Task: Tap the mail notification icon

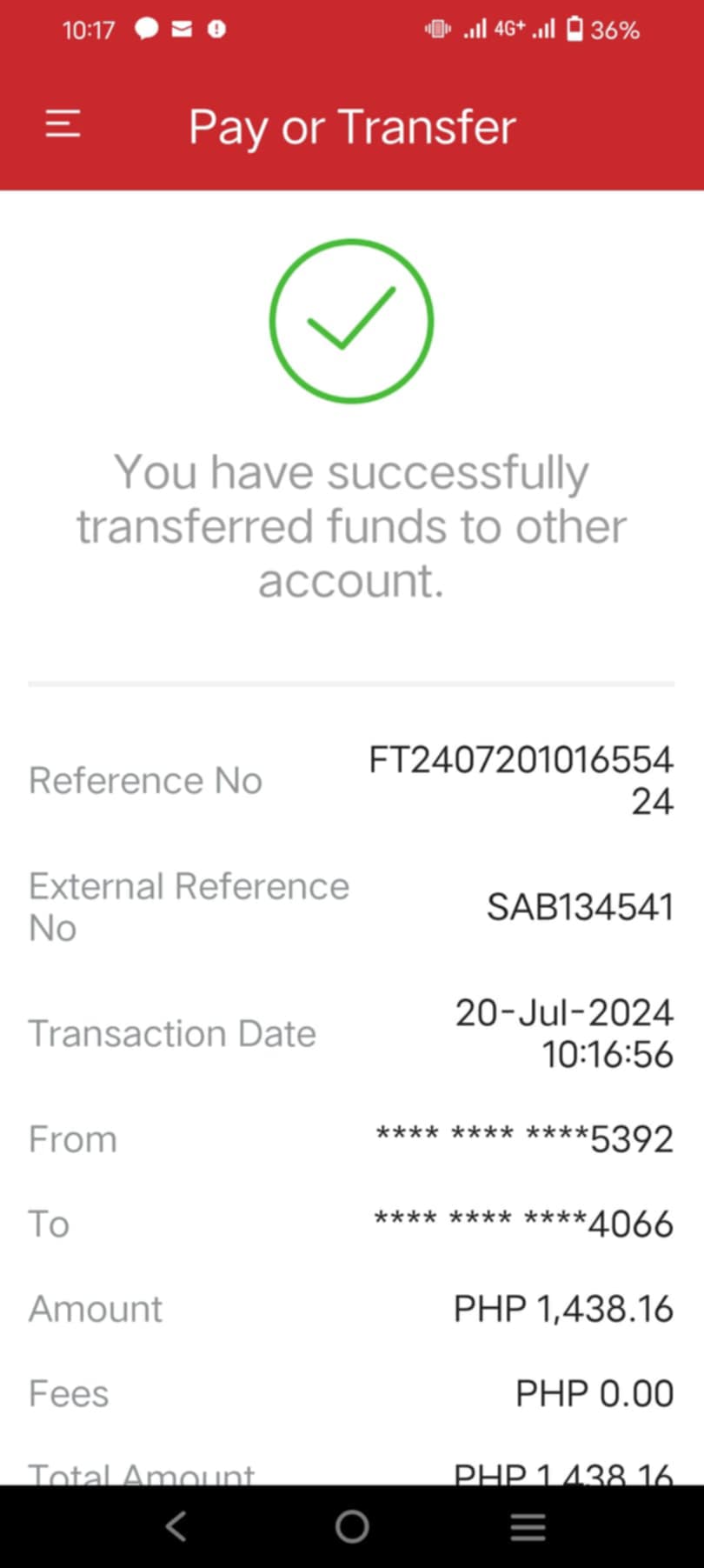Action: (182, 30)
